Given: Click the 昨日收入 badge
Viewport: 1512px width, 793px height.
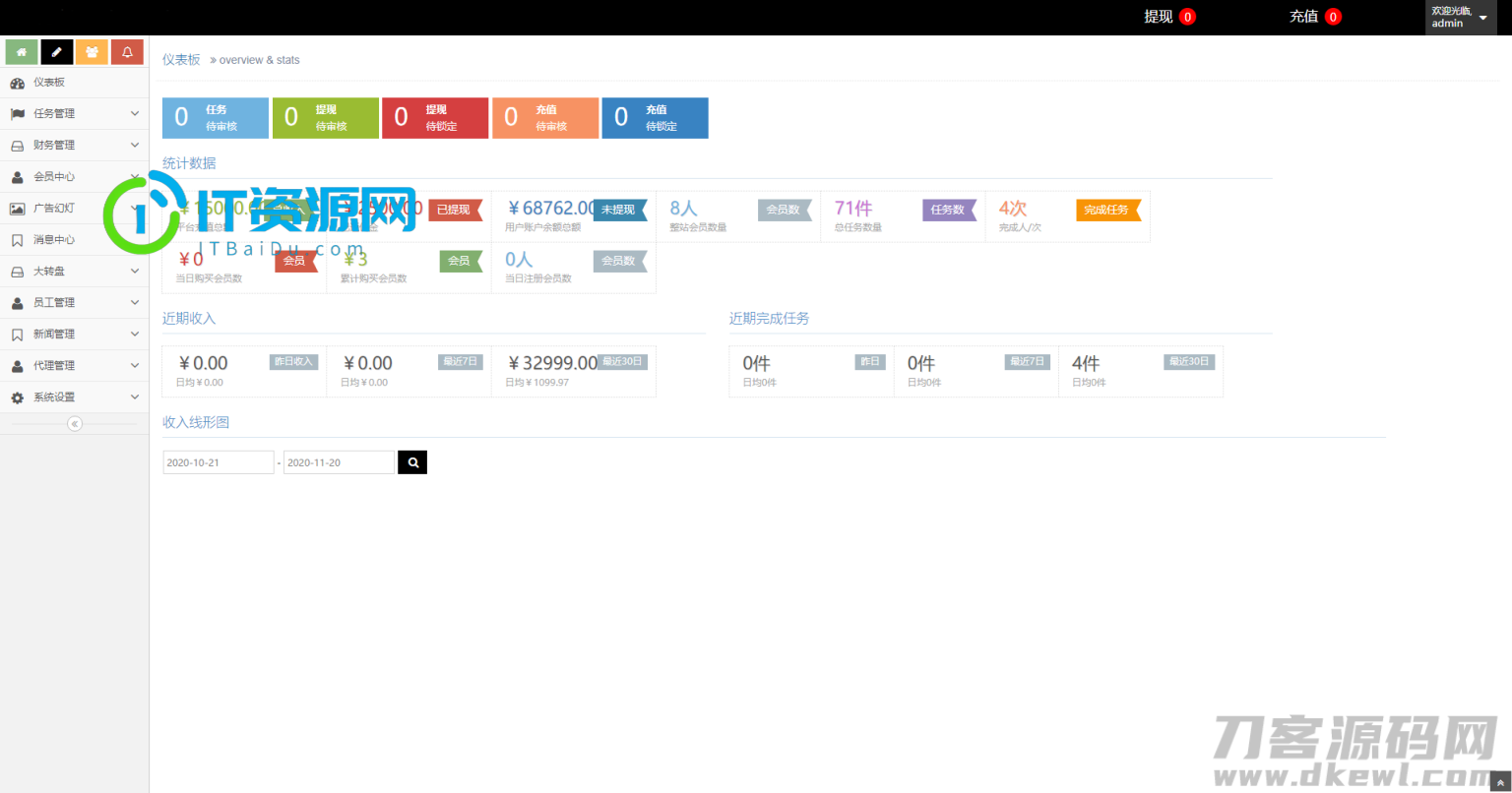Looking at the screenshot, I should pyautogui.click(x=293, y=362).
